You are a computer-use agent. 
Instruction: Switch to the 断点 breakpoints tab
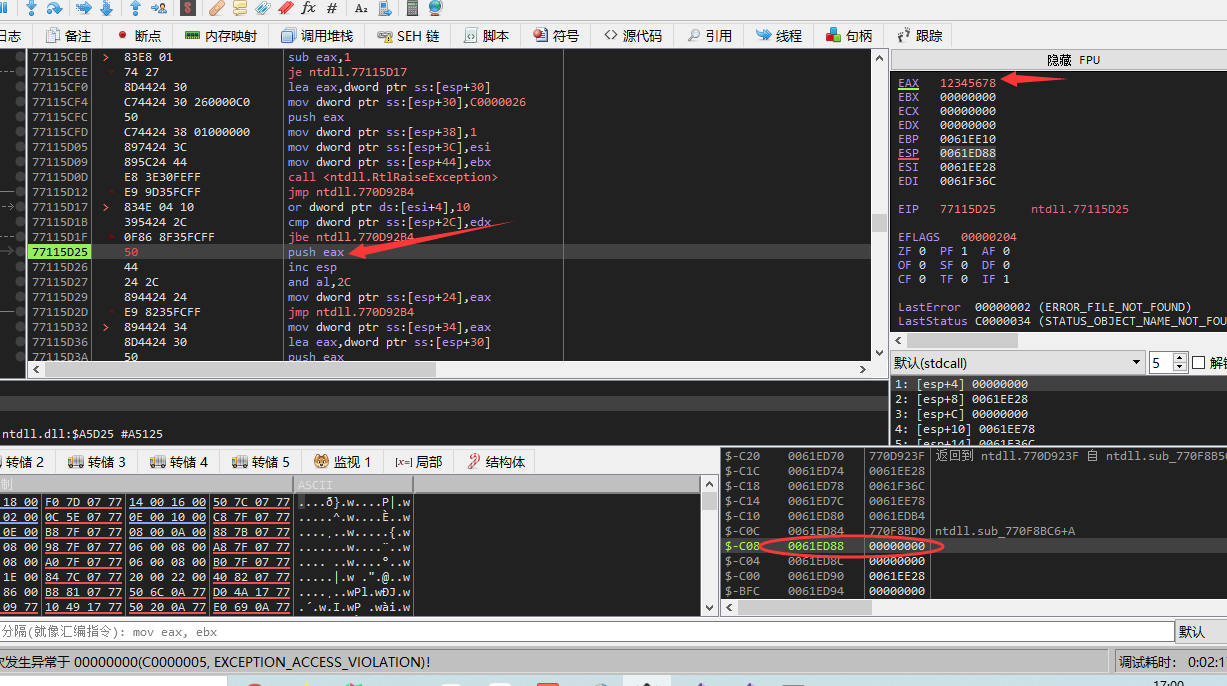click(x=138, y=35)
